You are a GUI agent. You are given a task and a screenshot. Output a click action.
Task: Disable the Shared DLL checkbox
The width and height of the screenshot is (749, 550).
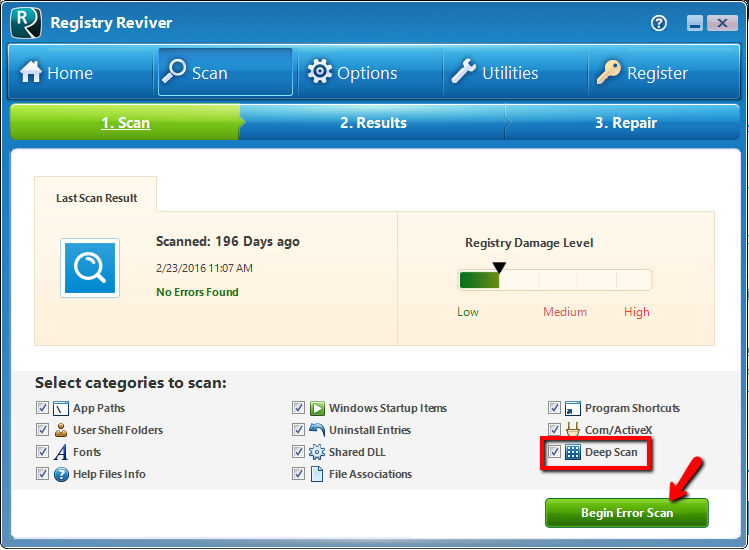click(298, 452)
